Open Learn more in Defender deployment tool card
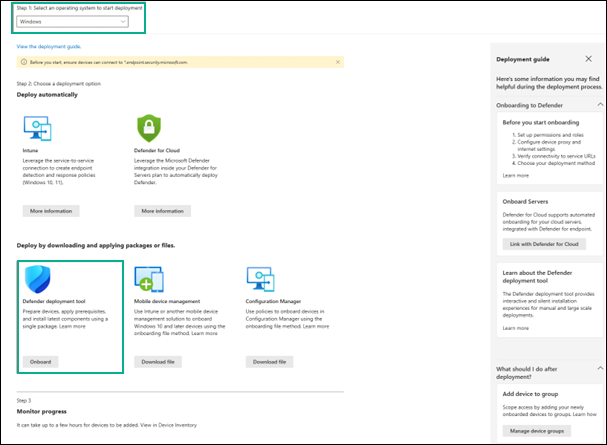The height and width of the screenshot is (445, 607). 72,327
